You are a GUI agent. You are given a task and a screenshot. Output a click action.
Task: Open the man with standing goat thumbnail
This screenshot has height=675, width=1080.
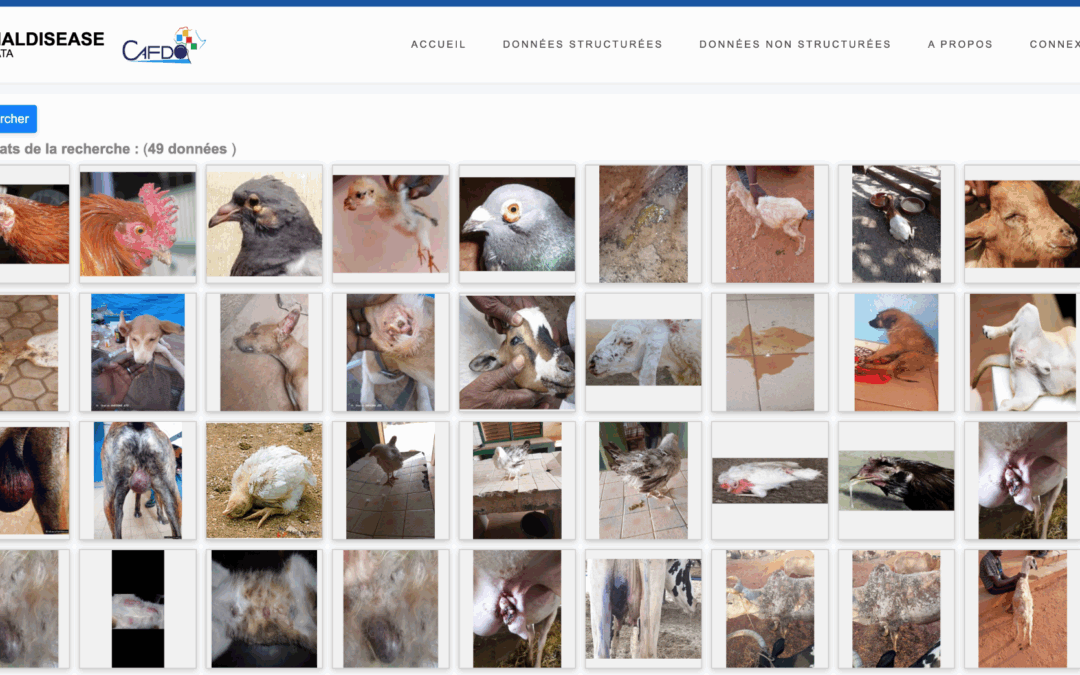point(1022,608)
